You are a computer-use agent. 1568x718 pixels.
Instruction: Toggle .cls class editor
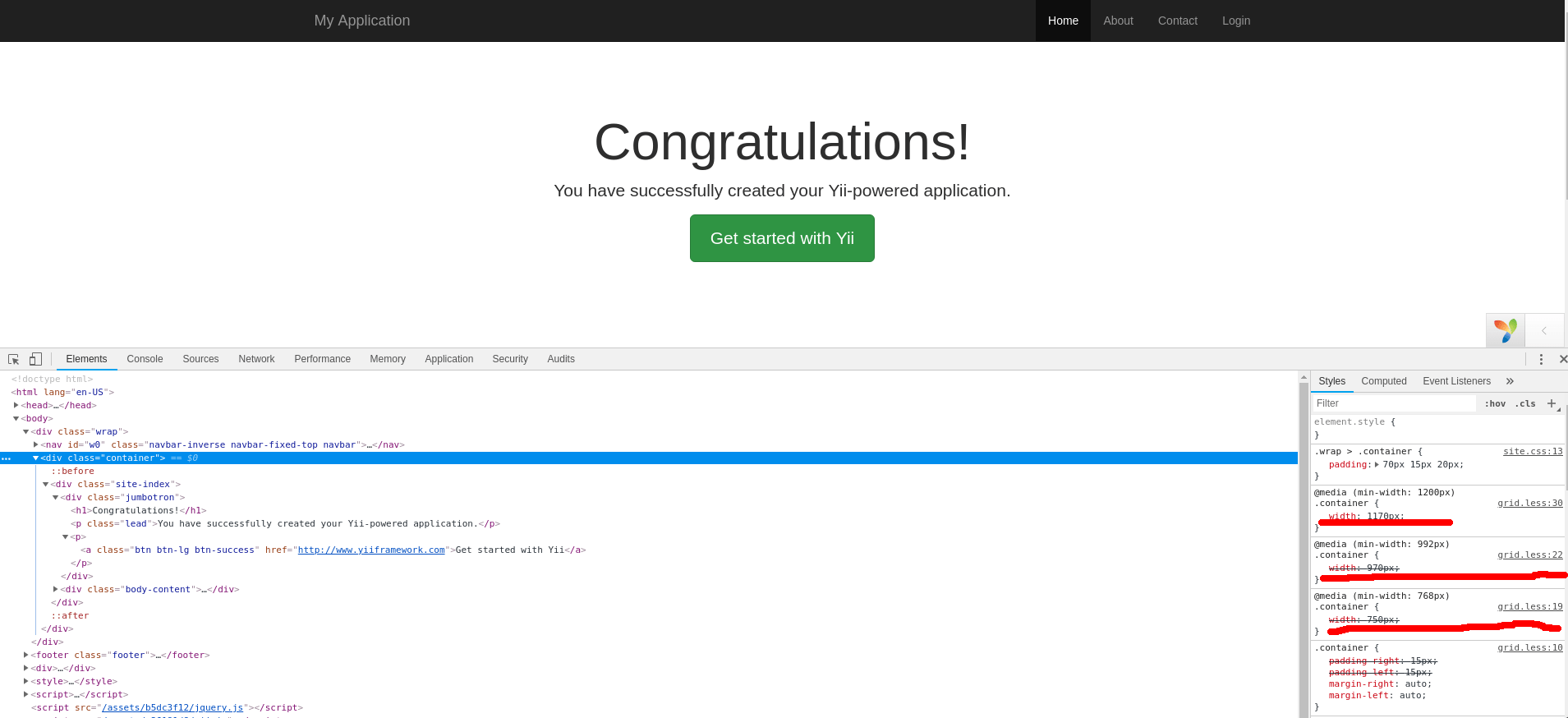(x=1525, y=403)
